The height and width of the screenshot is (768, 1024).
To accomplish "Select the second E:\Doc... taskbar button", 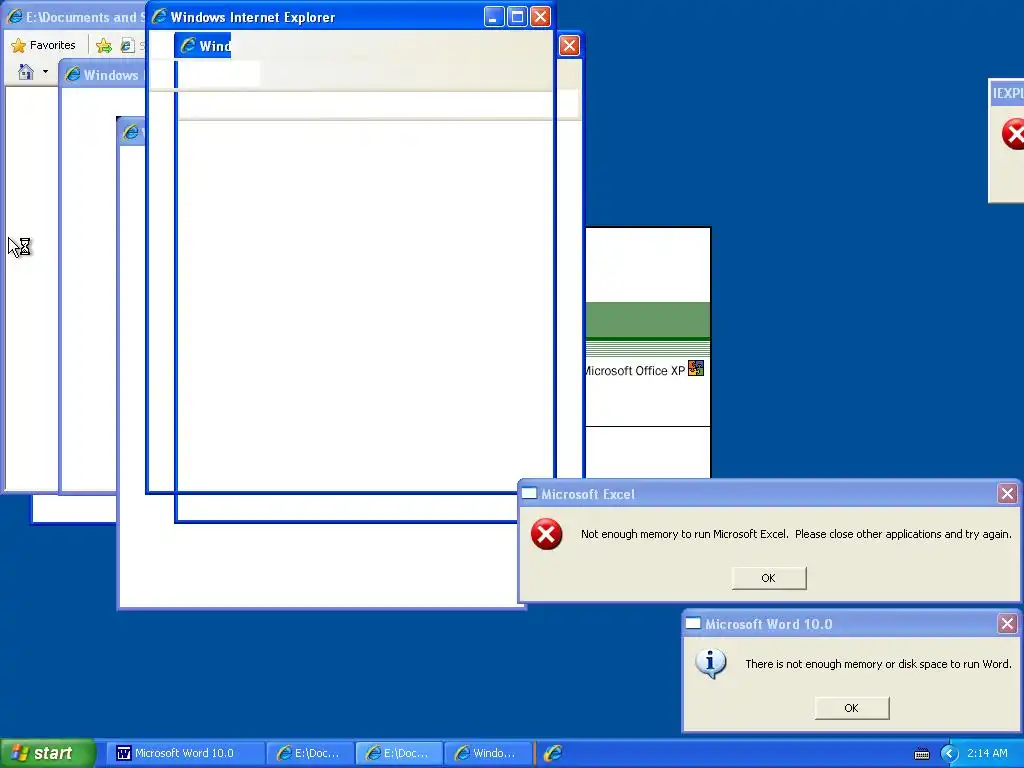I will click(x=400, y=753).
